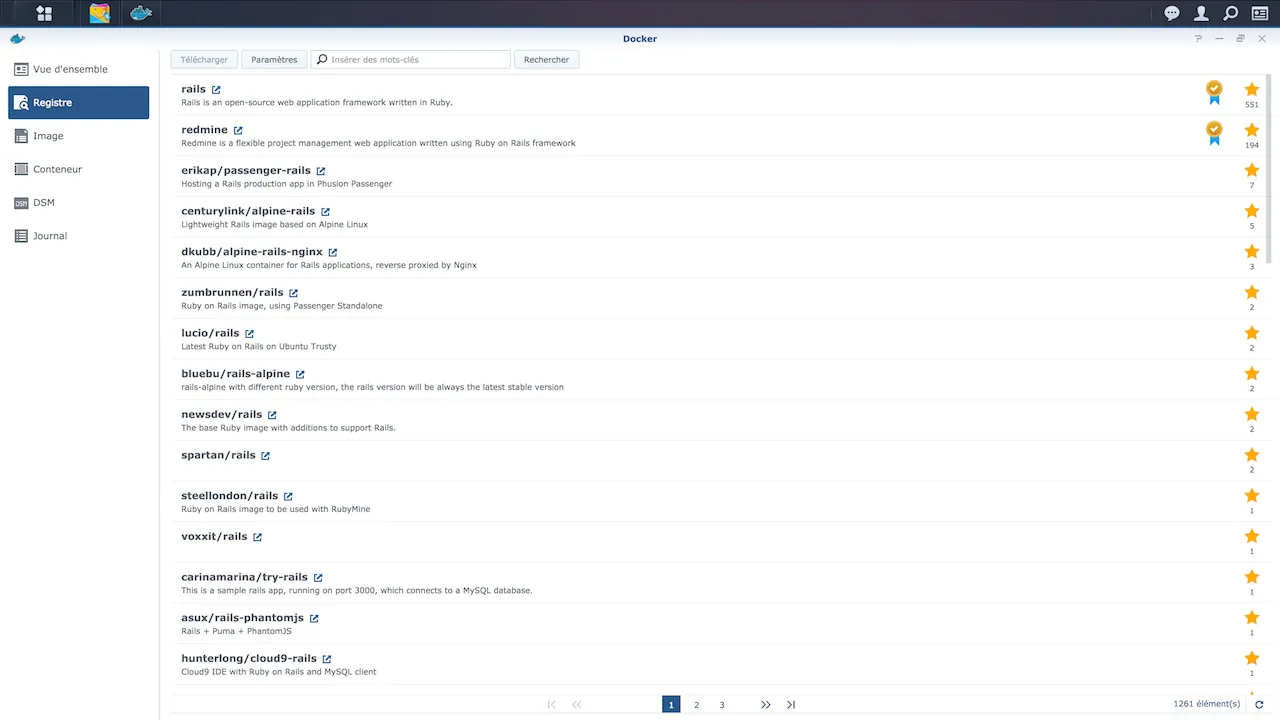The height and width of the screenshot is (720, 1280).
Task: Click the star icon for redmine
Action: [x=1252, y=130]
